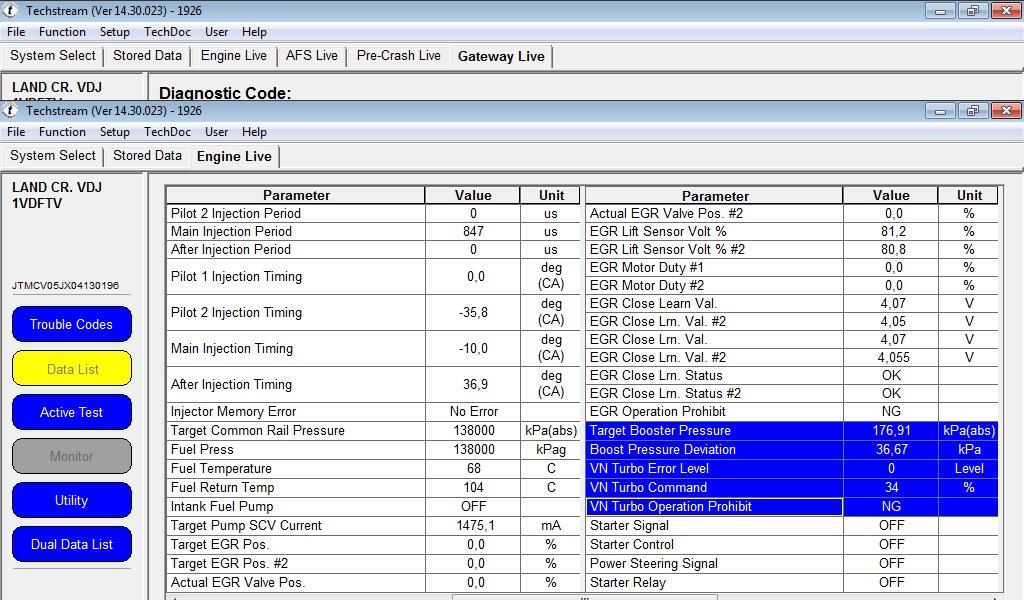Click Techstream app icon in back title bar
This screenshot has height=600, width=1024.
(10, 10)
